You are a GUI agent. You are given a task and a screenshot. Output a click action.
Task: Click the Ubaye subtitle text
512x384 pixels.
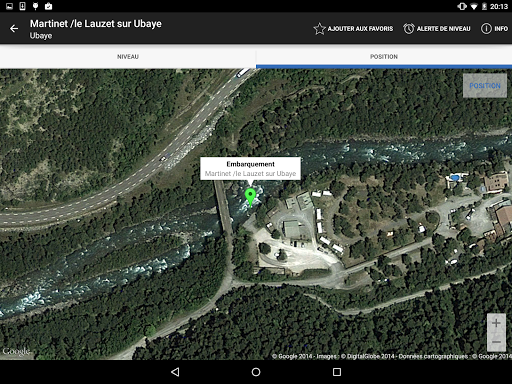tap(41, 36)
